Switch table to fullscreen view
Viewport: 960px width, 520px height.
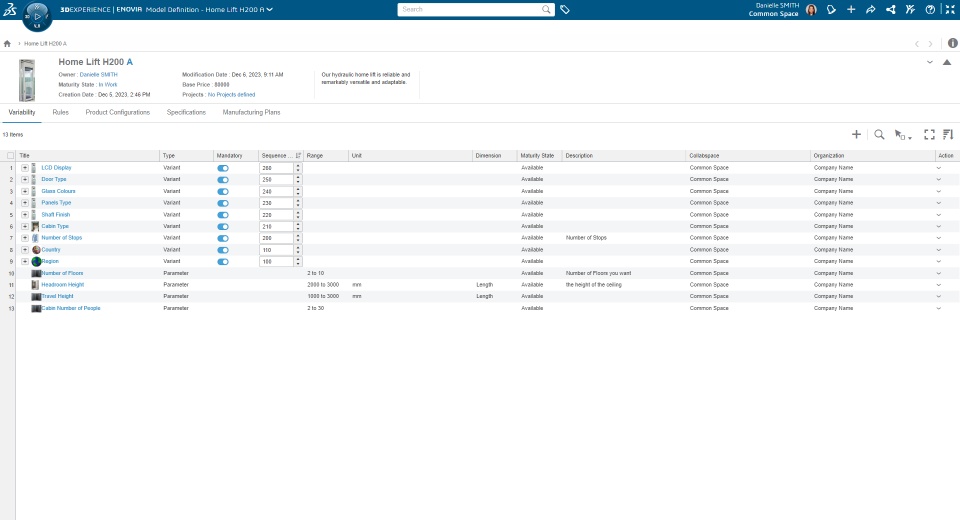coord(929,135)
